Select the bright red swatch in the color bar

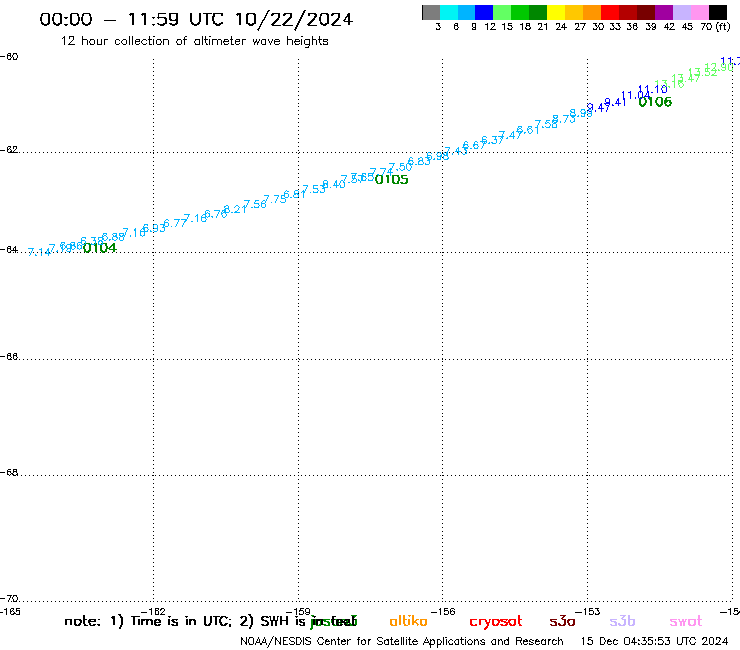[x=610, y=12]
